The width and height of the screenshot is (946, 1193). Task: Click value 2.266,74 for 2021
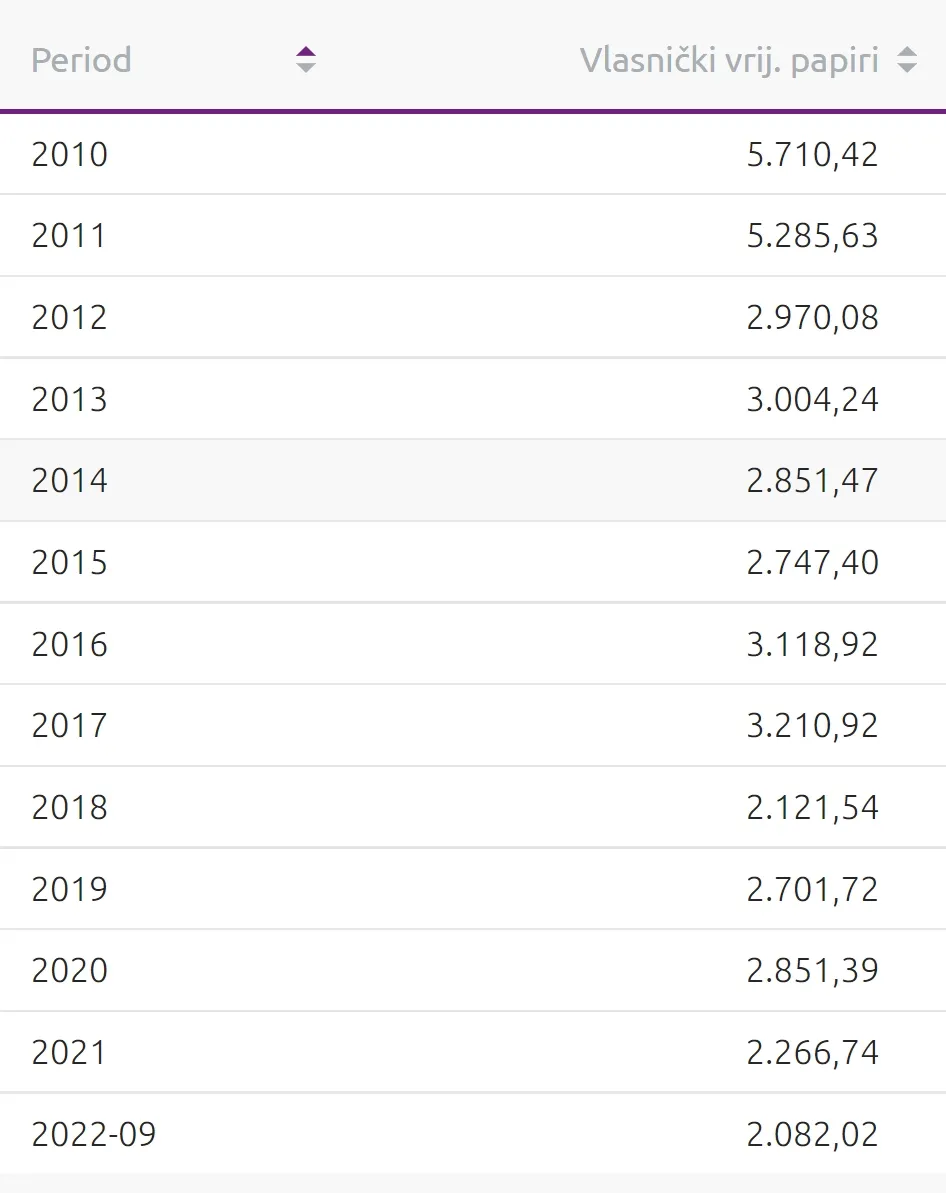click(x=812, y=1053)
